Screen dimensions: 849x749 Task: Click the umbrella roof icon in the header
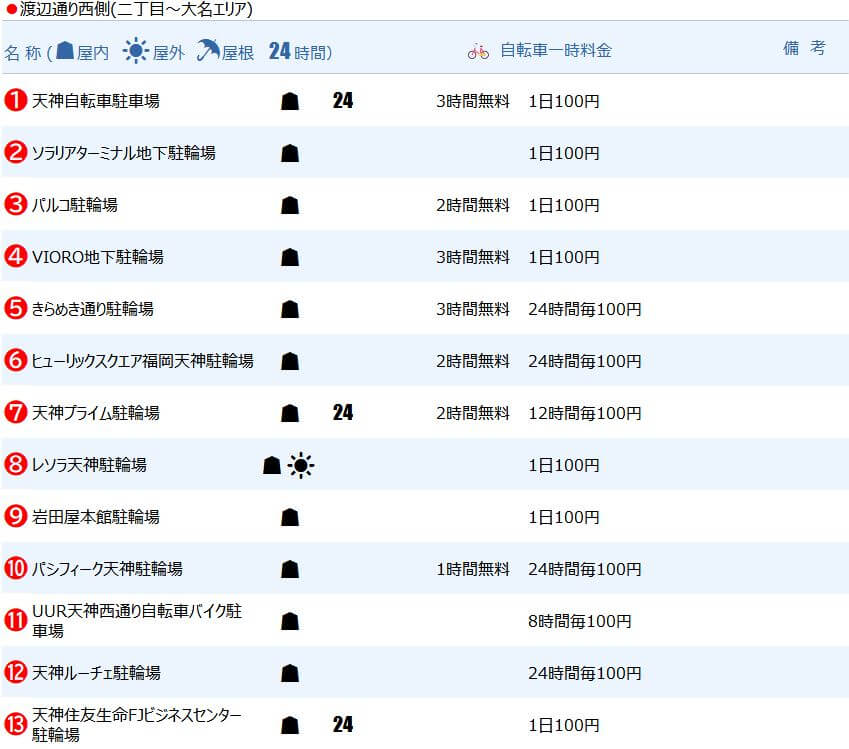coord(208,50)
